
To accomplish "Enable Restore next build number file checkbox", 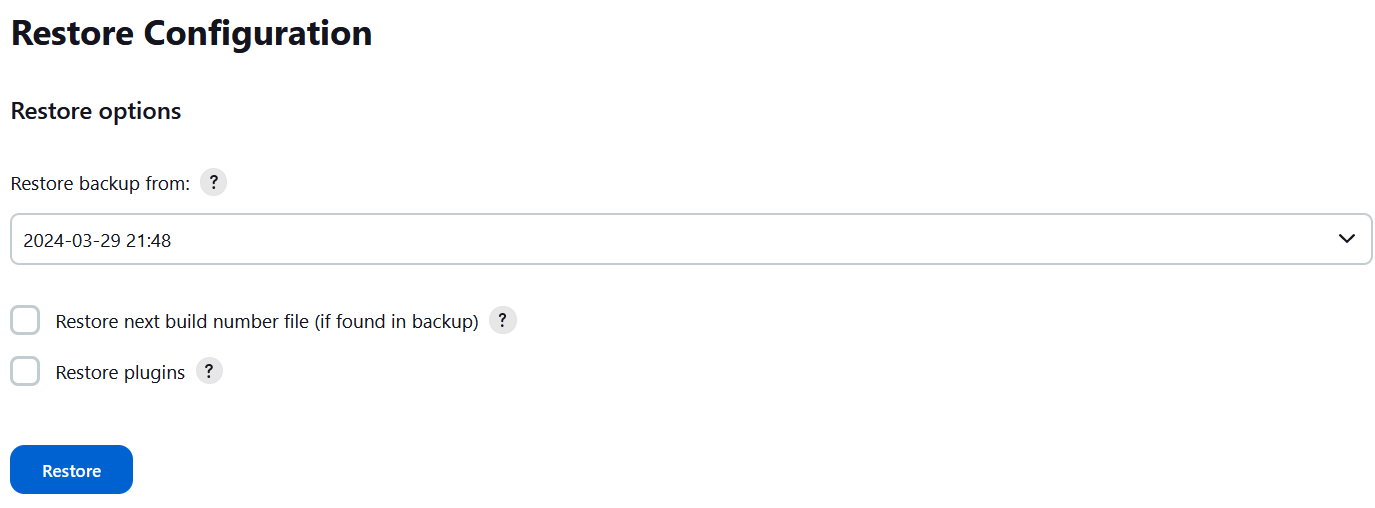I will click(25, 321).
